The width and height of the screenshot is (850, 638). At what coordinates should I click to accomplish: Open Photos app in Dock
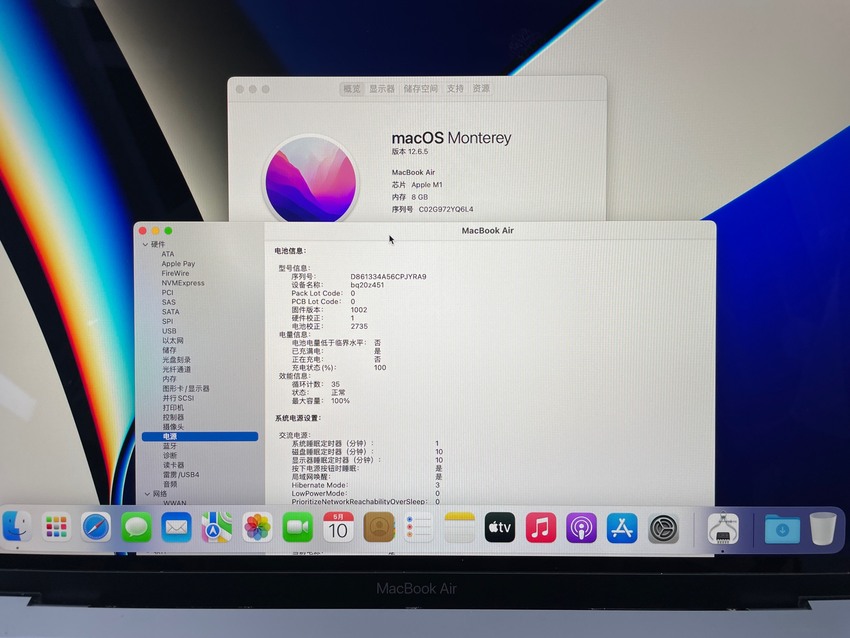[257, 527]
